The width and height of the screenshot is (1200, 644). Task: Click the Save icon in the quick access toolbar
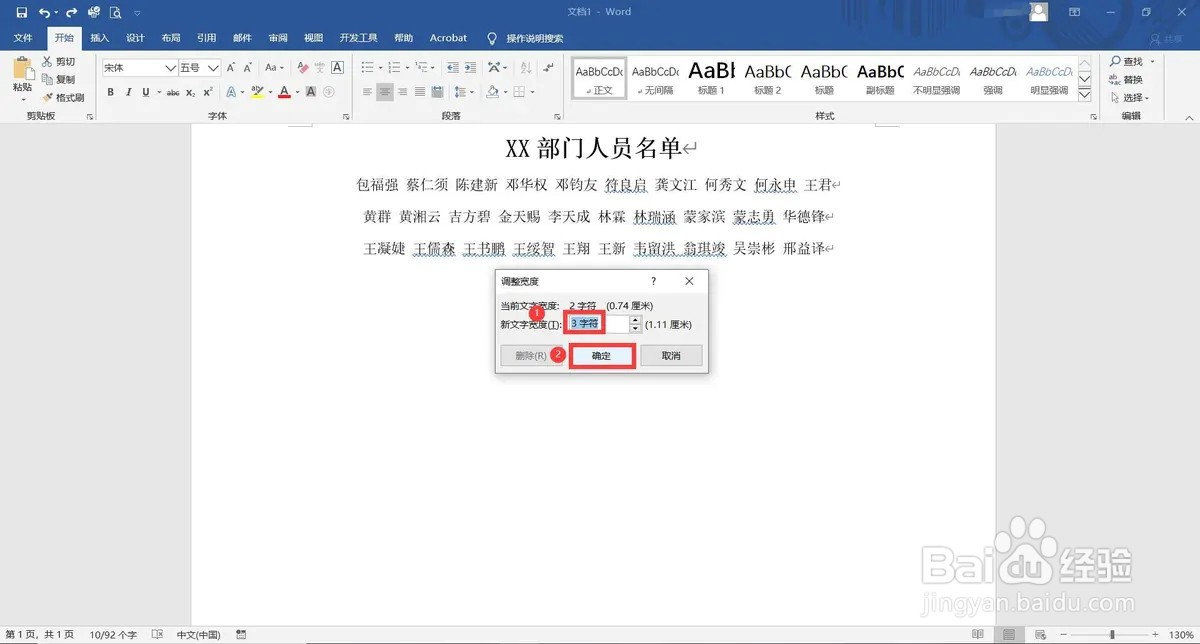(x=21, y=13)
